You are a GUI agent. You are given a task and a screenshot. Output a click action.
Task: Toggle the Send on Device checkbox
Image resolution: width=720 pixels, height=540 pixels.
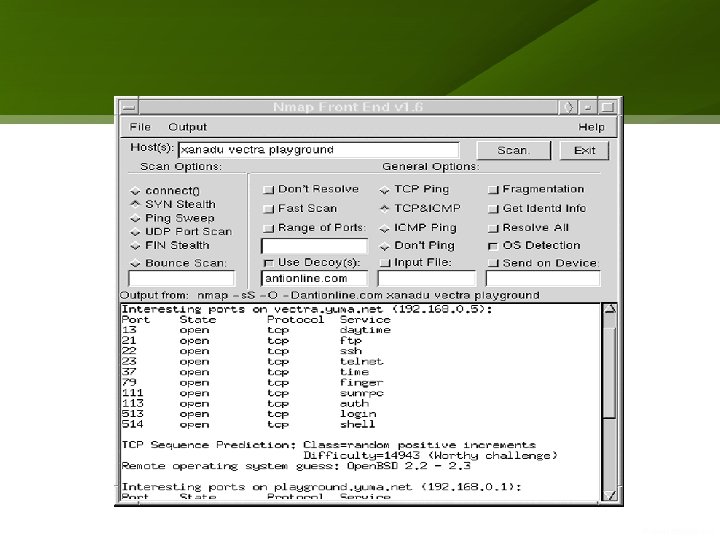493,263
